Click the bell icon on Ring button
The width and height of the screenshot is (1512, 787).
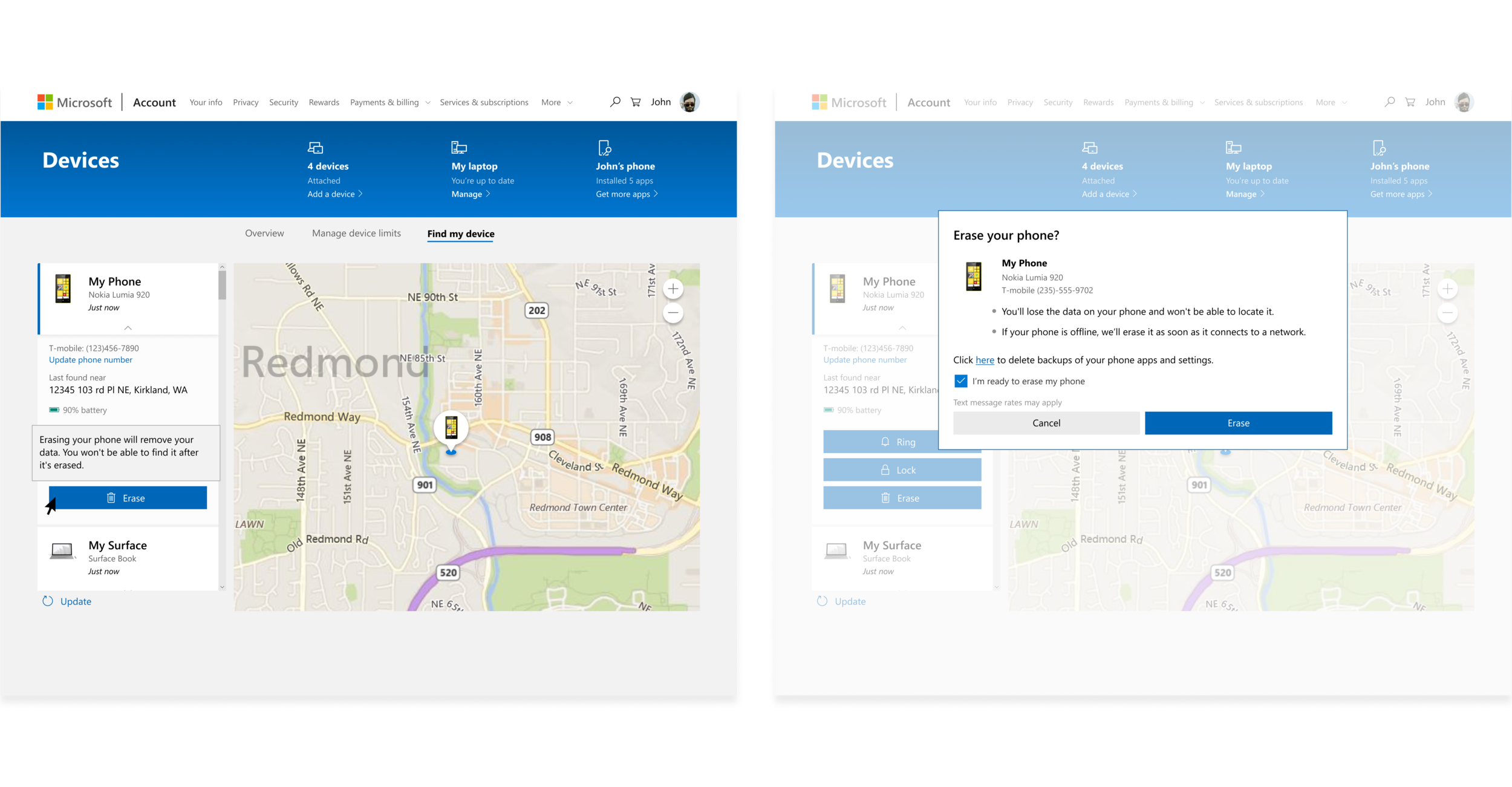(885, 442)
